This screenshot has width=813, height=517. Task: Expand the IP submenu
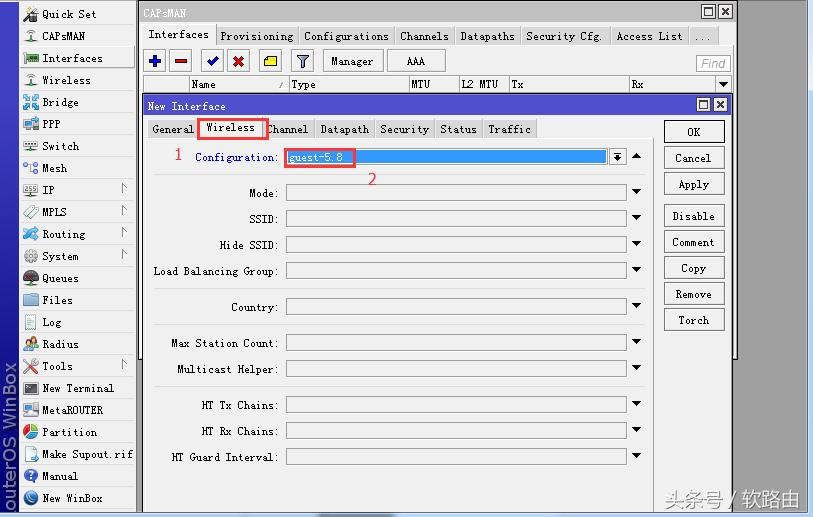click(x=124, y=188)
